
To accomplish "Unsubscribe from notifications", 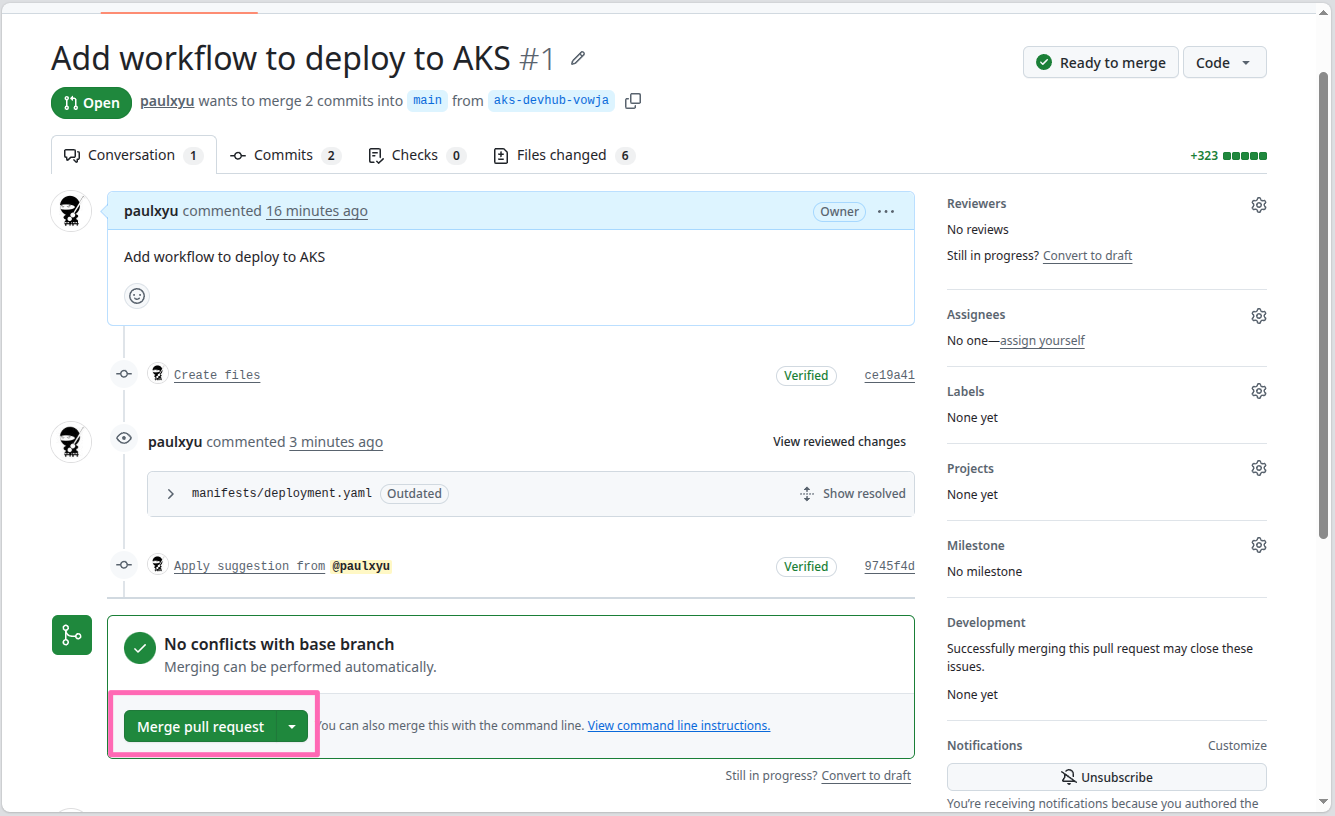I will [1107, 777].
